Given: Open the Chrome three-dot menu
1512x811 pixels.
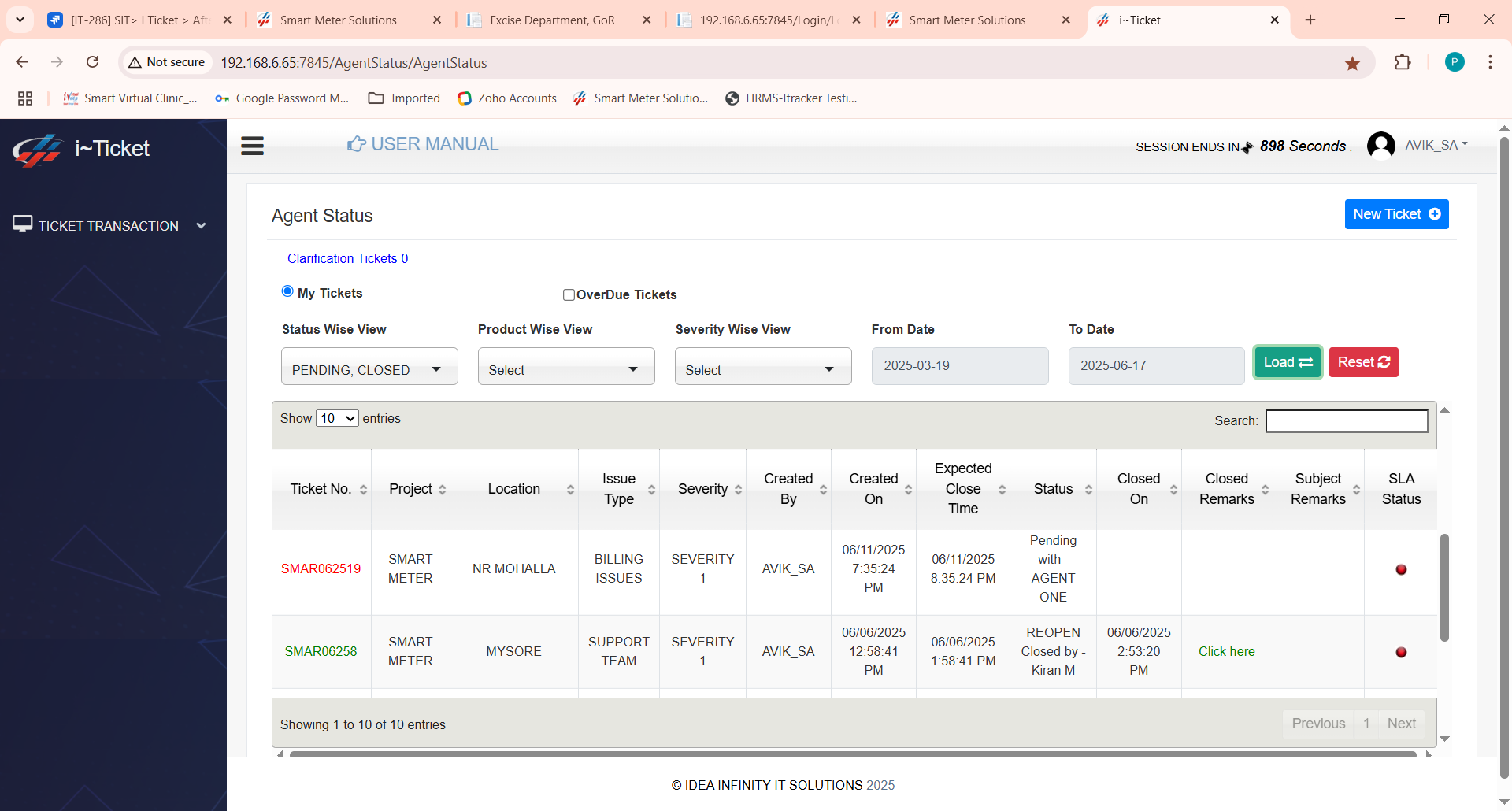Looking at the screenshot, I should (1490, 62).
